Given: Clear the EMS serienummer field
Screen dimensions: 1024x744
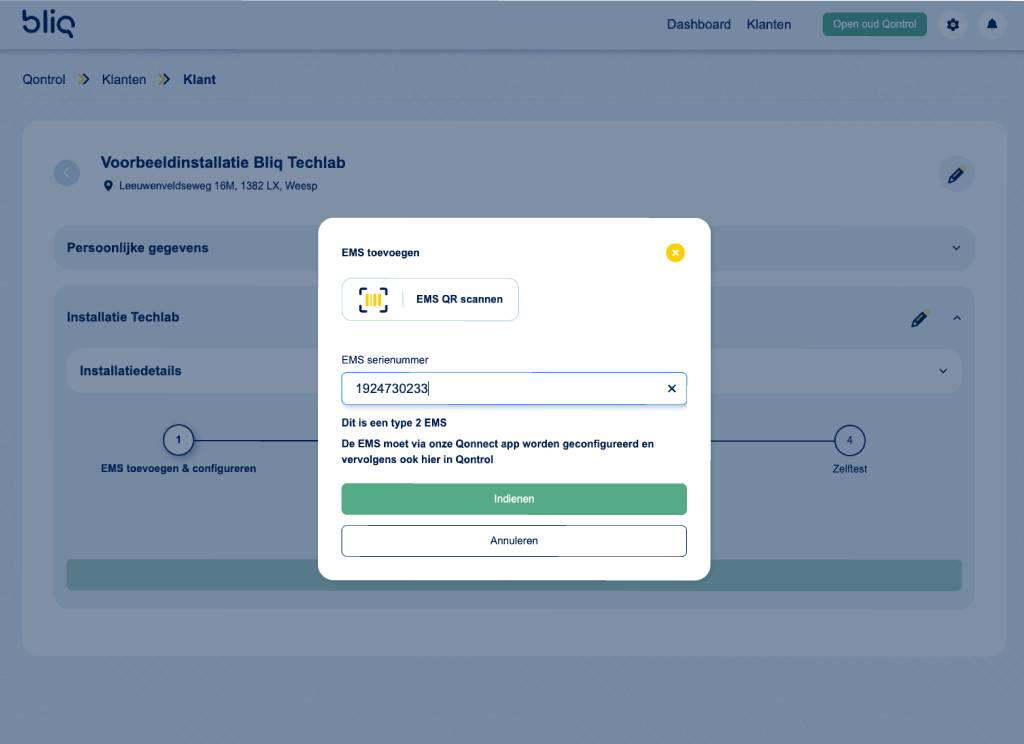Looking at the screenshot, I should click(671, 389).
